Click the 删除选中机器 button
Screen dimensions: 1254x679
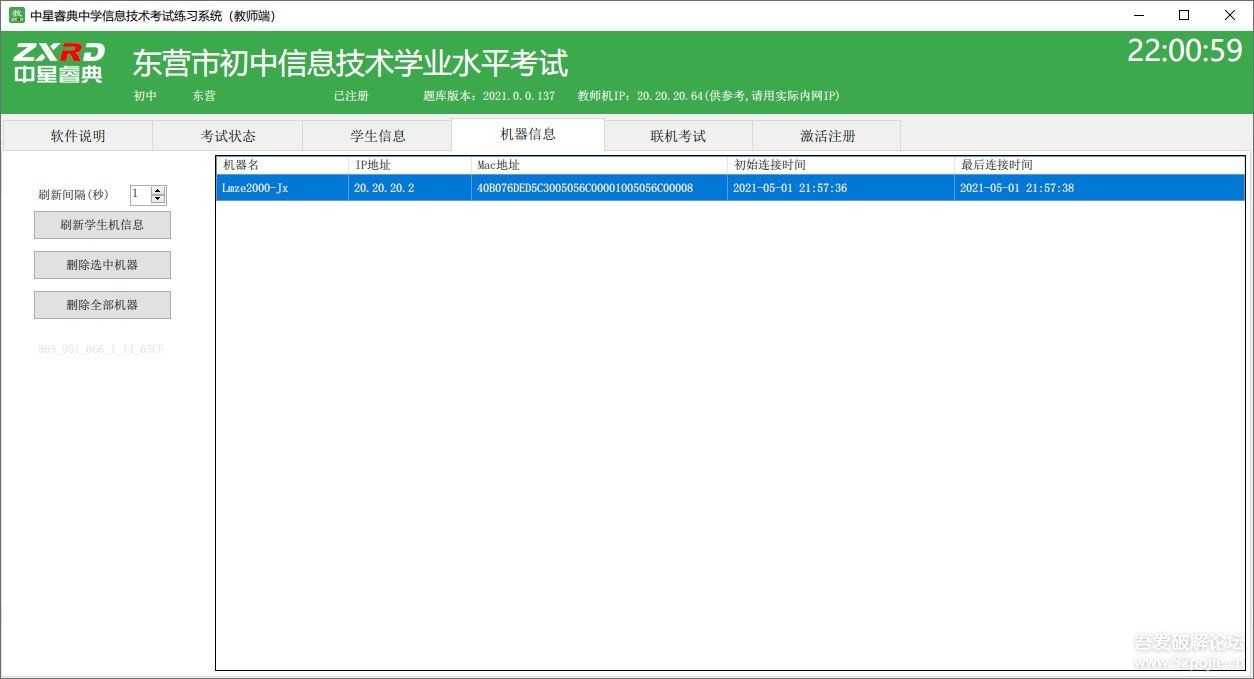pyautogui.click(x=102, y=264)
